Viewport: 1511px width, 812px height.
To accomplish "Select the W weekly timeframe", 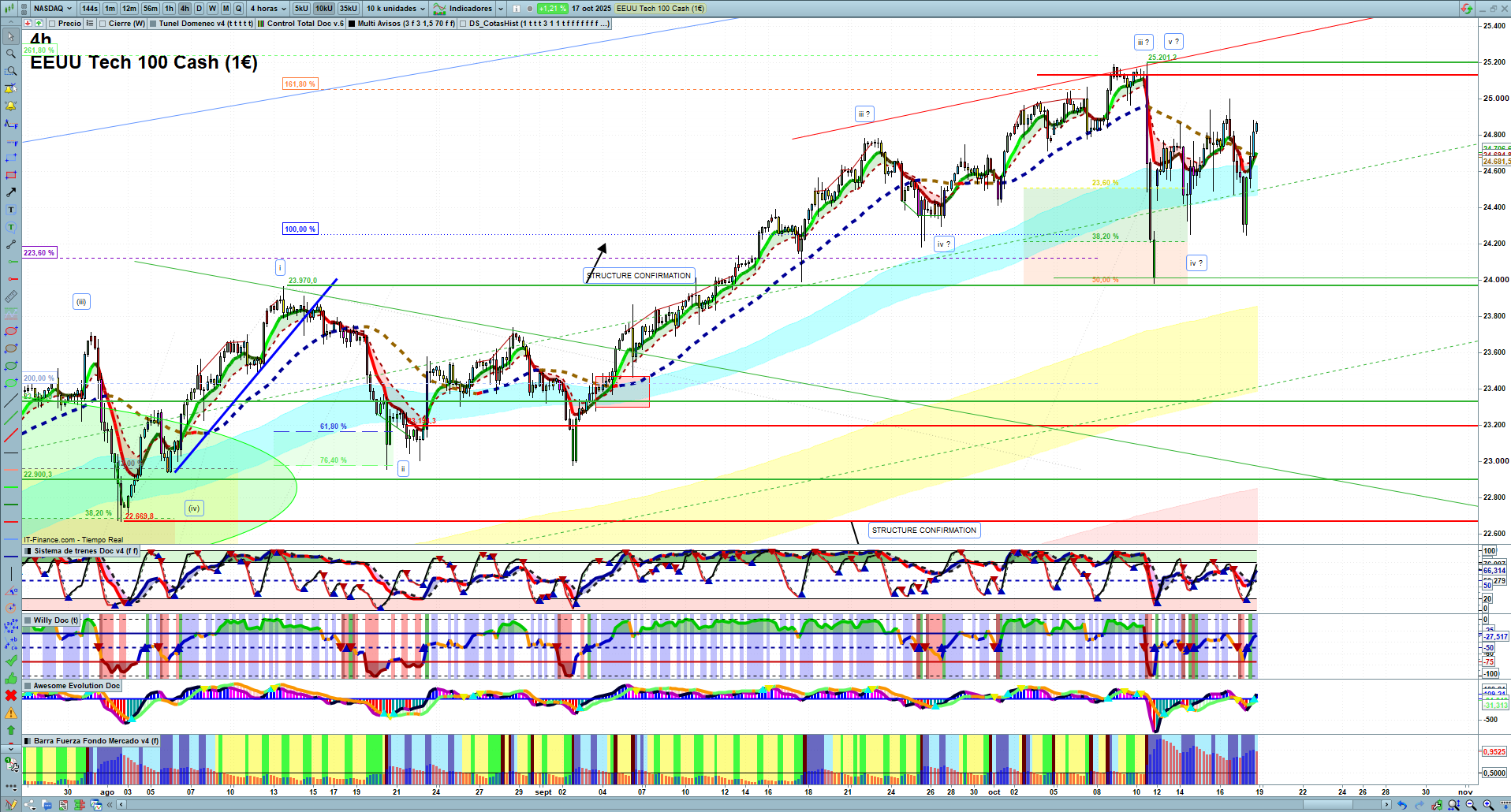I will (212, 9).
